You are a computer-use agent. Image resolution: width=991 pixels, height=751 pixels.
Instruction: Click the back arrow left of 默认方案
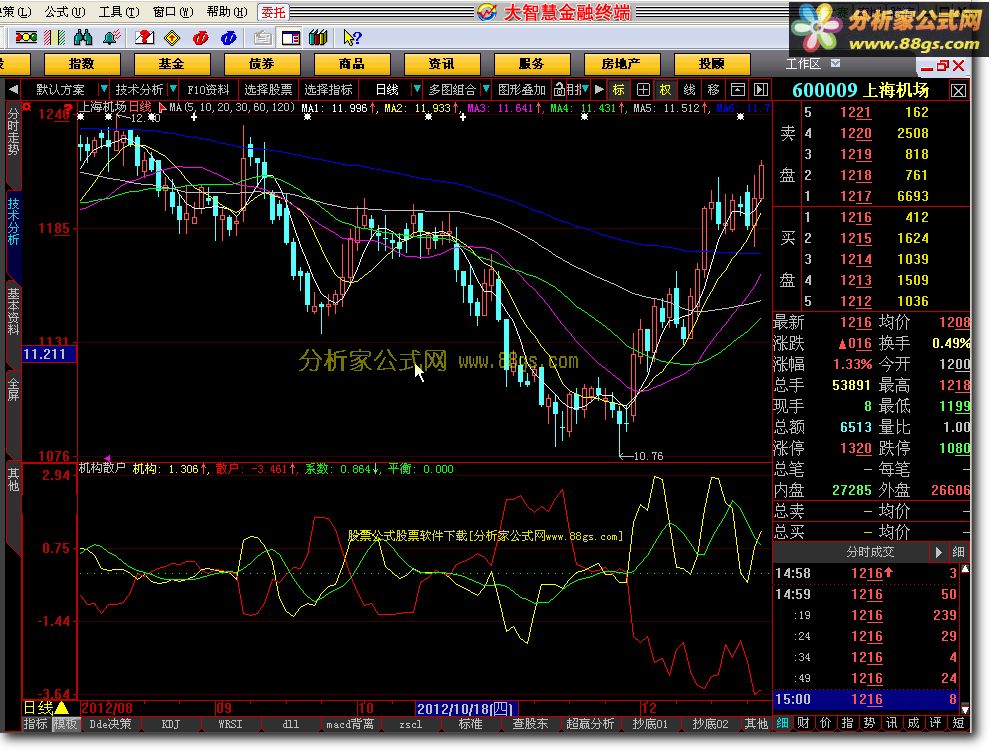tap(13, 90)
